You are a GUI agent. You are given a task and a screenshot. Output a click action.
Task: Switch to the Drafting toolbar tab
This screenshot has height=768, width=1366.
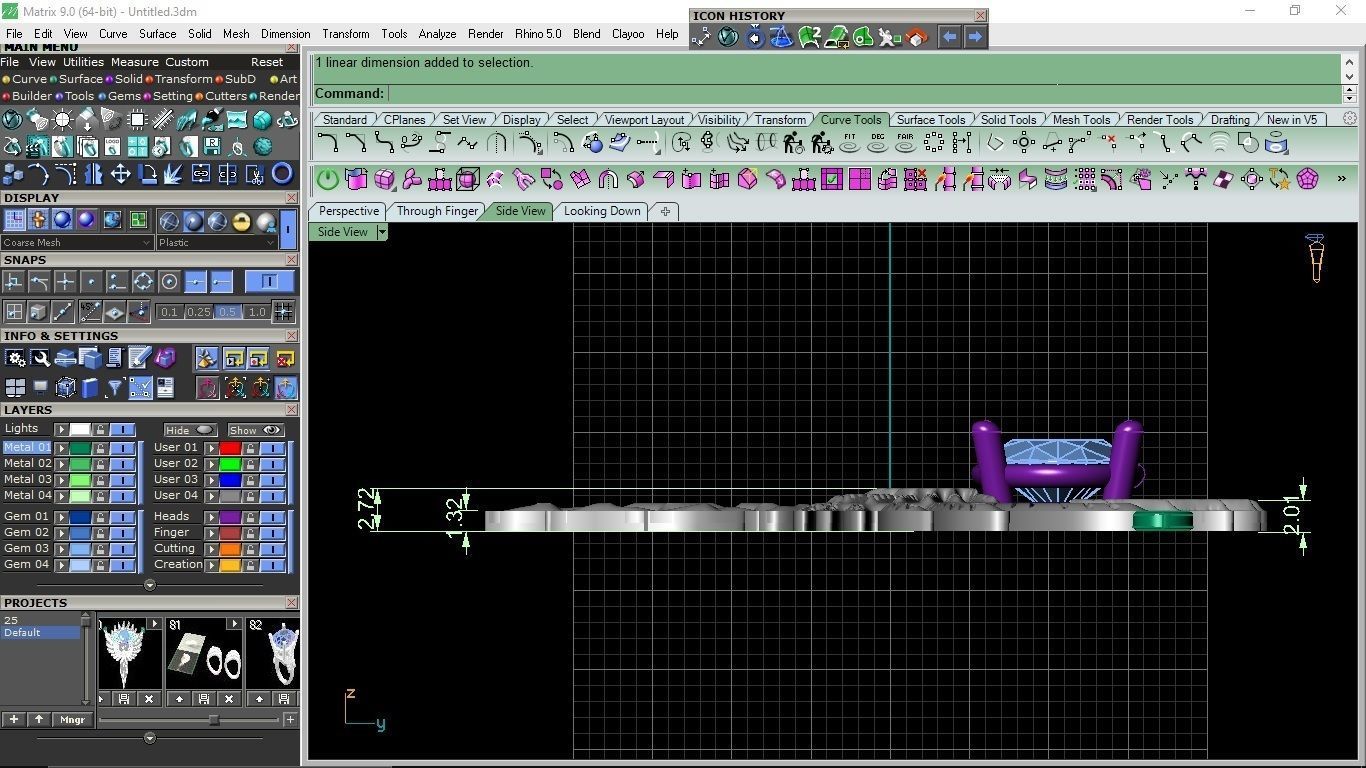(x=1230, y=120)
